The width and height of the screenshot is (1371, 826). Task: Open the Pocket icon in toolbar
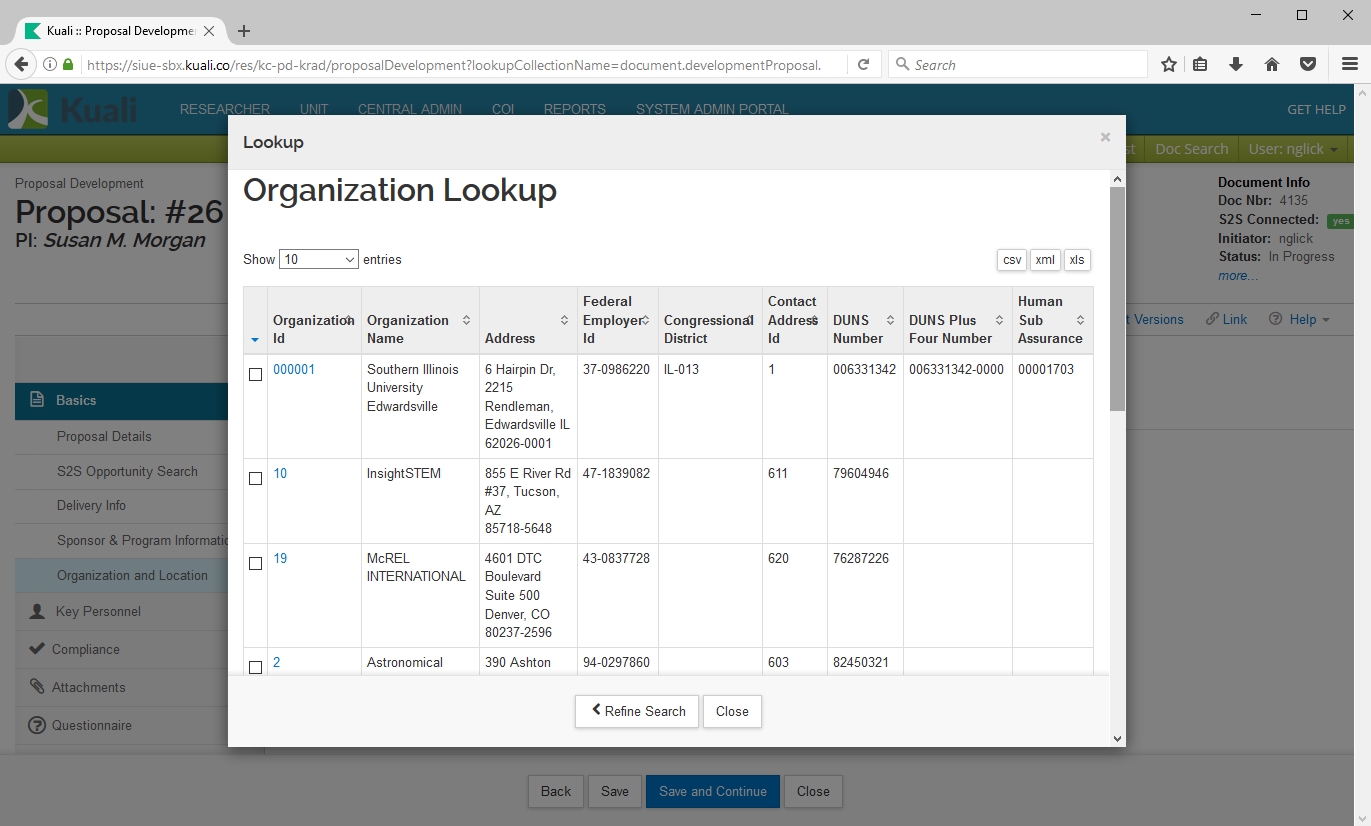(1307, 65)
